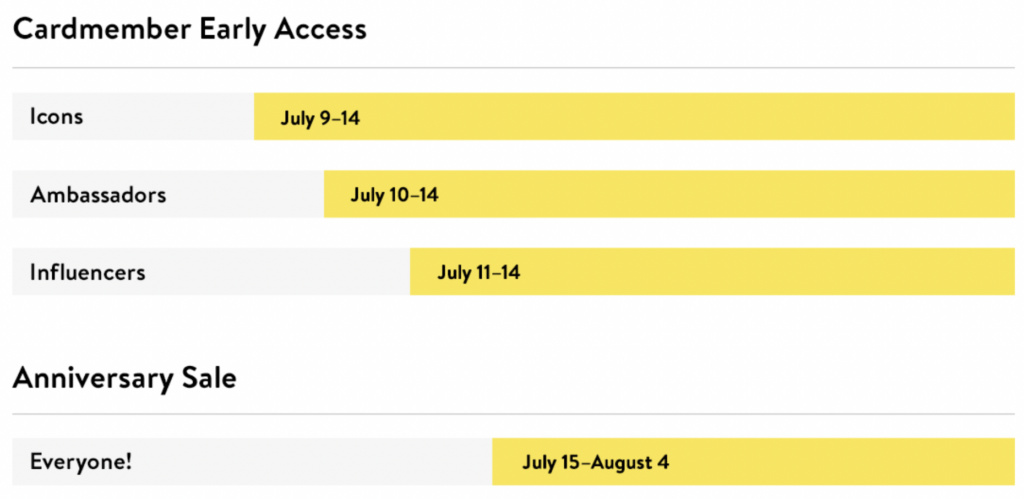The image size is (1024, 499).
Task: Select the Everyone! row label
Action: [x=81, y=462]
